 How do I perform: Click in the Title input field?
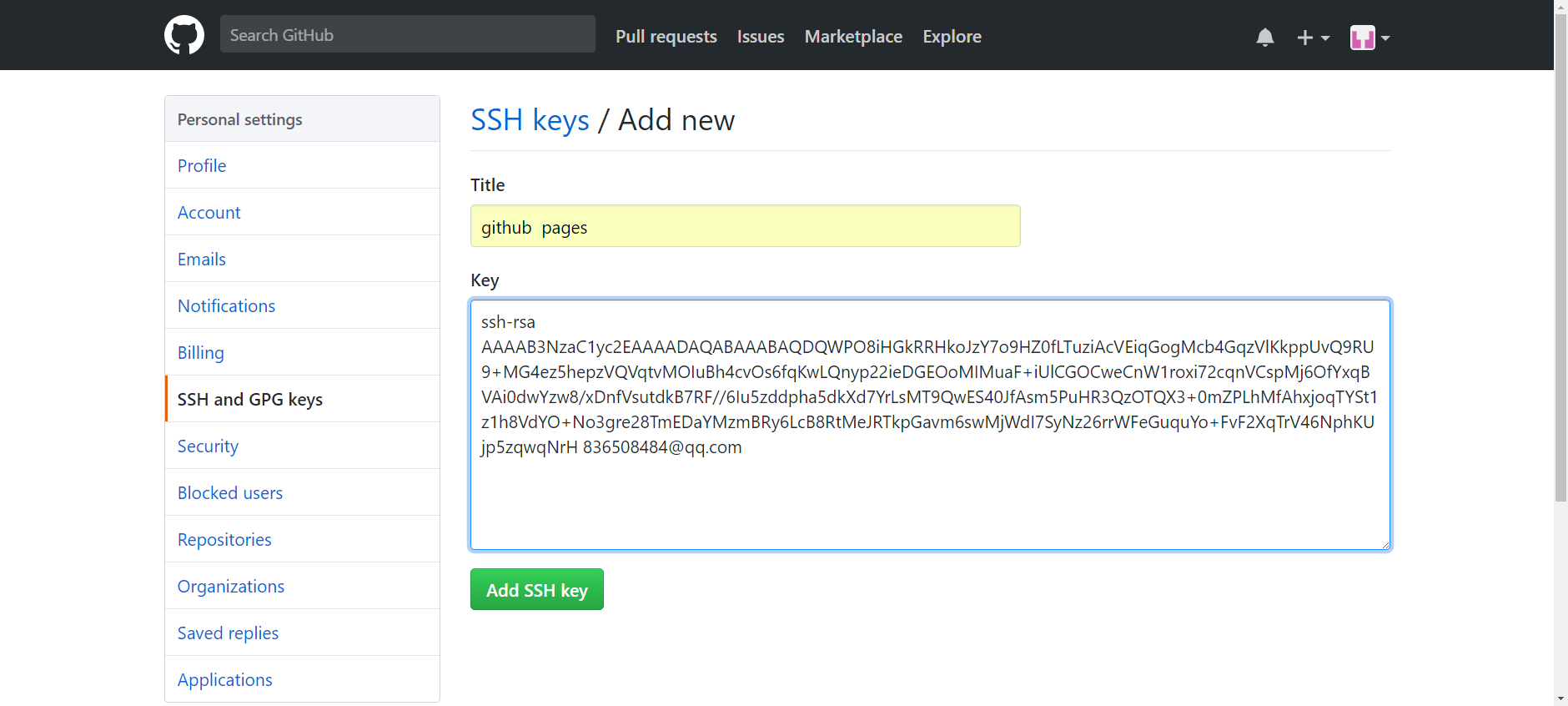click(745, 226)
